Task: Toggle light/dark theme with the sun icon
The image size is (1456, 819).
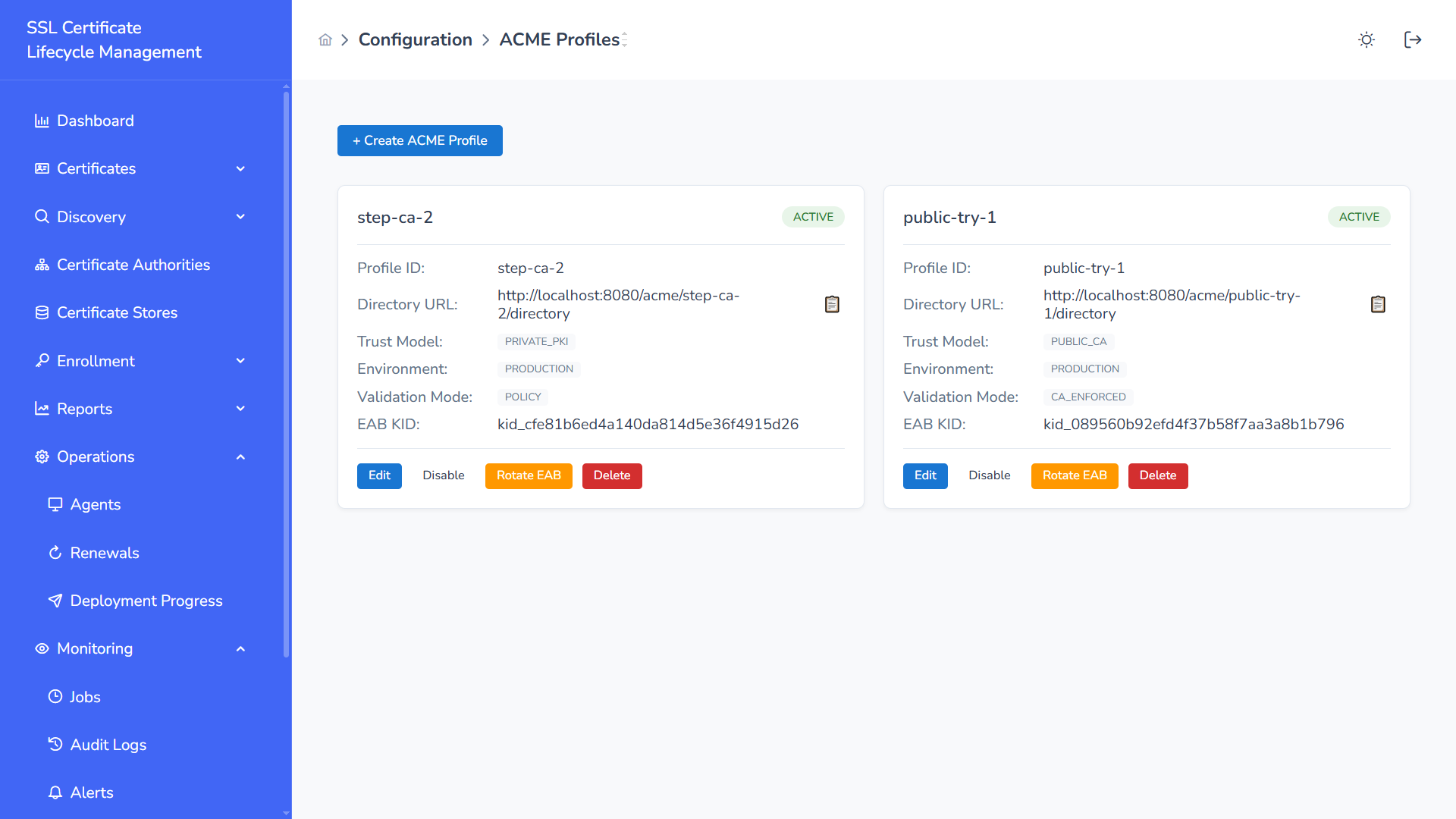Action: [x=1366, y=39]
